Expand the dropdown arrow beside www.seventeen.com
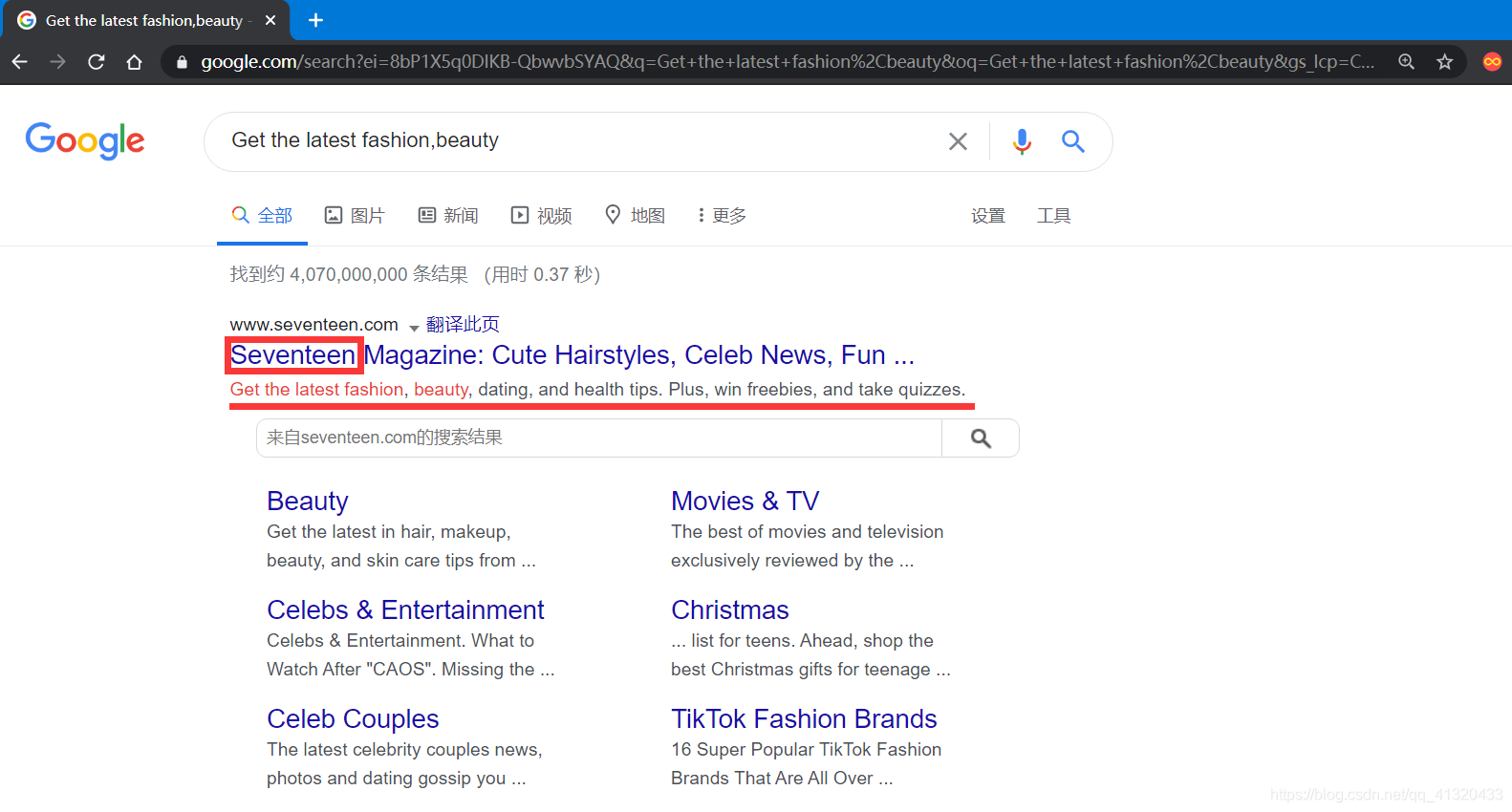The height and width of the screenshot is (812, 1512). 414,328
